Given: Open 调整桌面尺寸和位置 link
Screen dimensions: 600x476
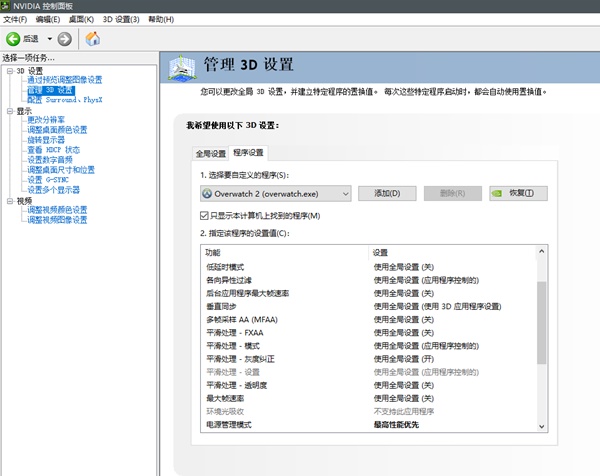Looking at the screenshot, I should [61, 170].
